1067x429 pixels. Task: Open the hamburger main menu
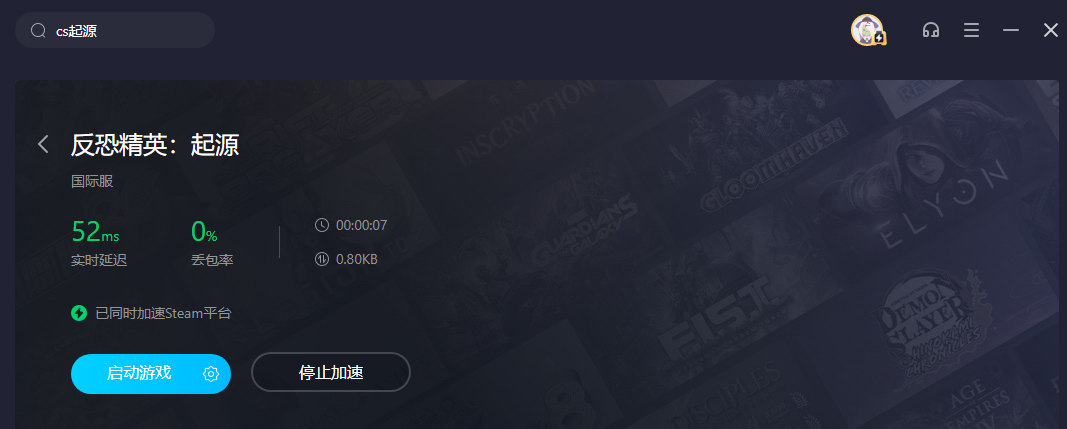971,30
